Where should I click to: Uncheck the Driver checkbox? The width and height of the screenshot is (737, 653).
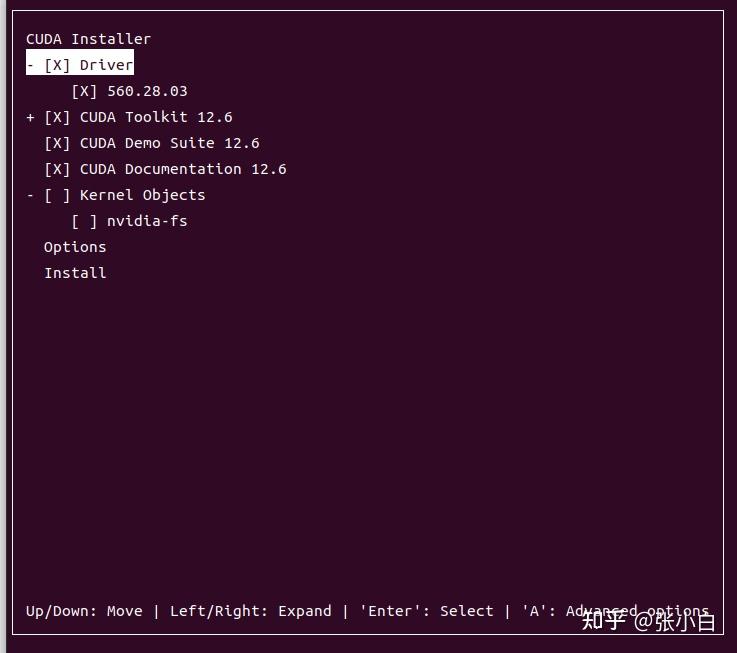tap(57, 65)
